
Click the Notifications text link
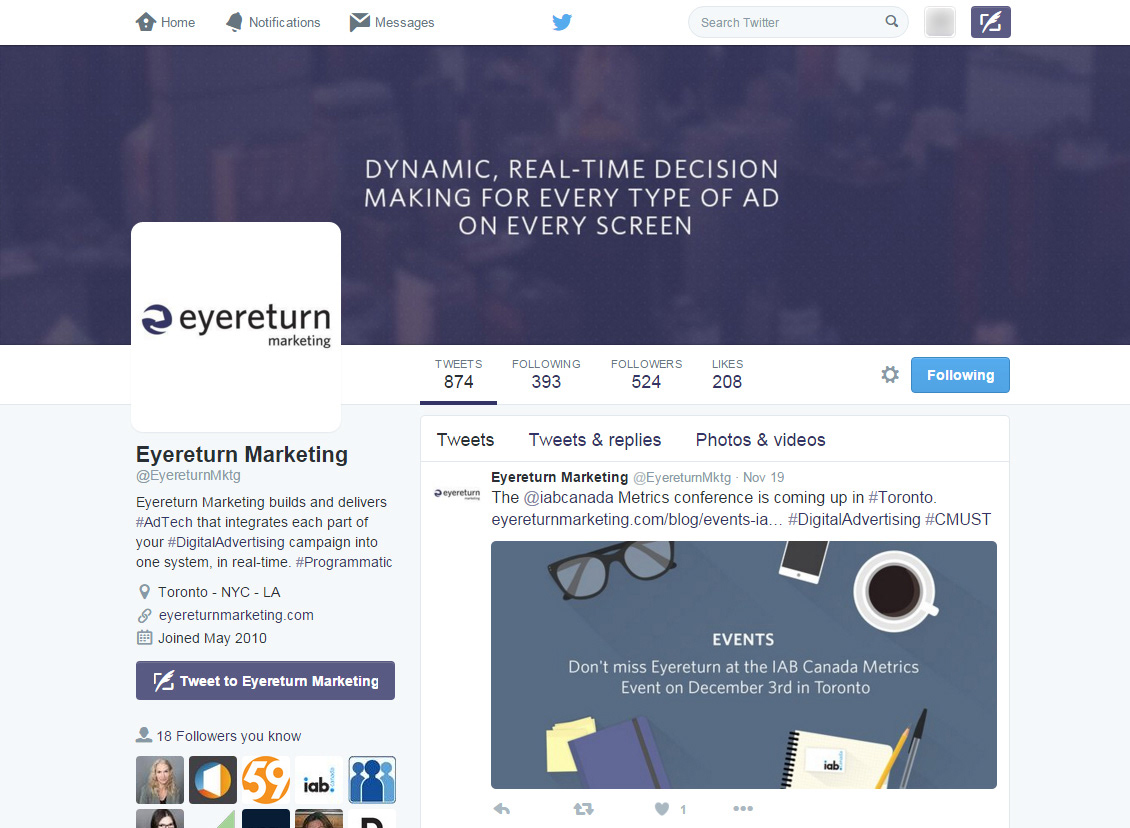[285, 22]
